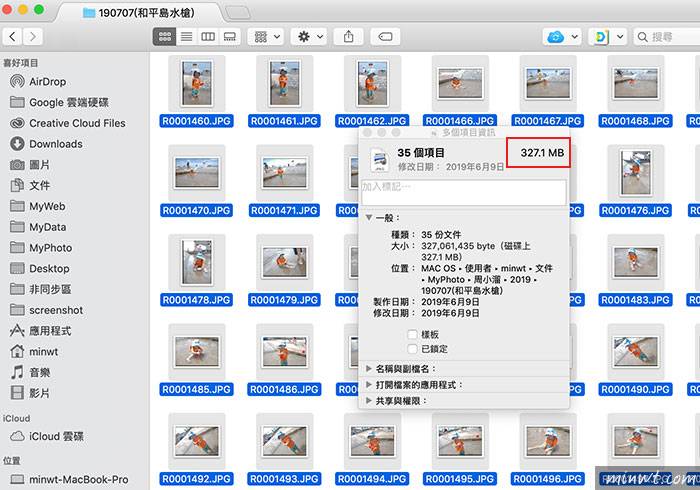Expand the 共享與權限 section

[x=368, y=400]
